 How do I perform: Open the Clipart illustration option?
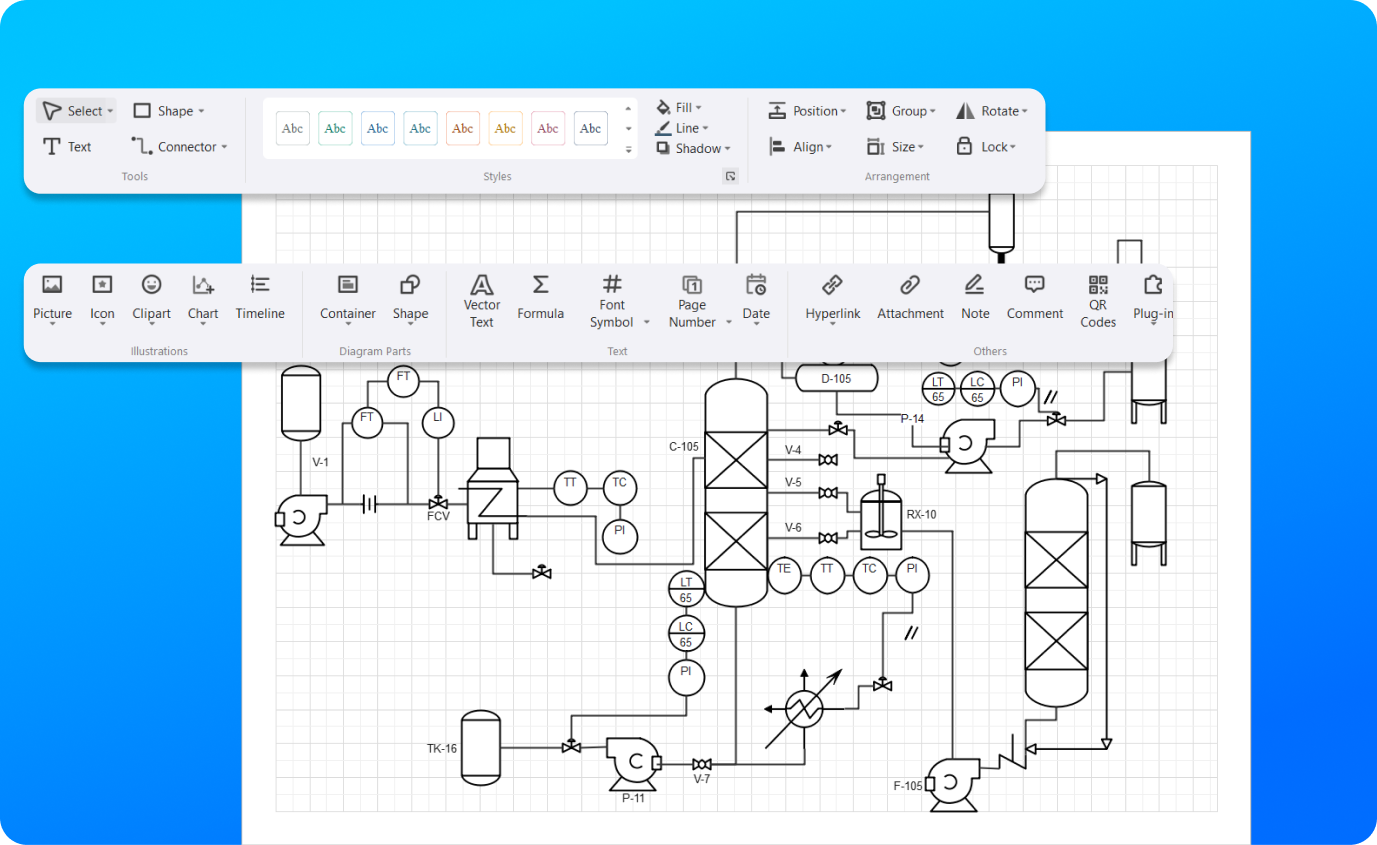151,298
